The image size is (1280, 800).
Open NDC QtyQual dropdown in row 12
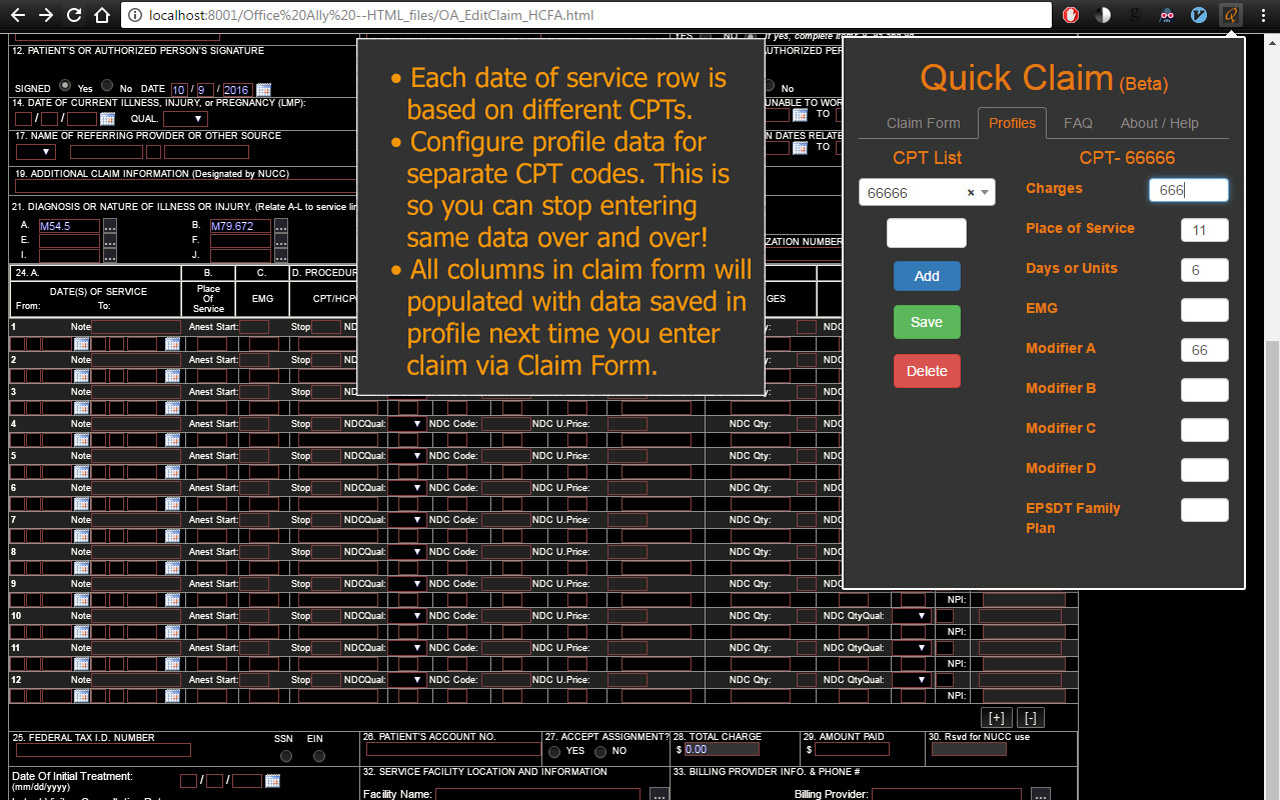910,680
